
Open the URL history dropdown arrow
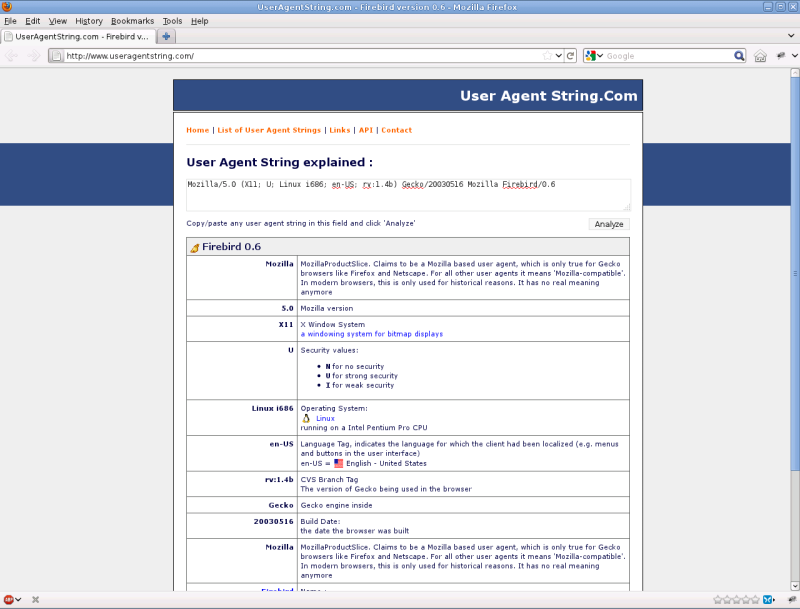559,56
